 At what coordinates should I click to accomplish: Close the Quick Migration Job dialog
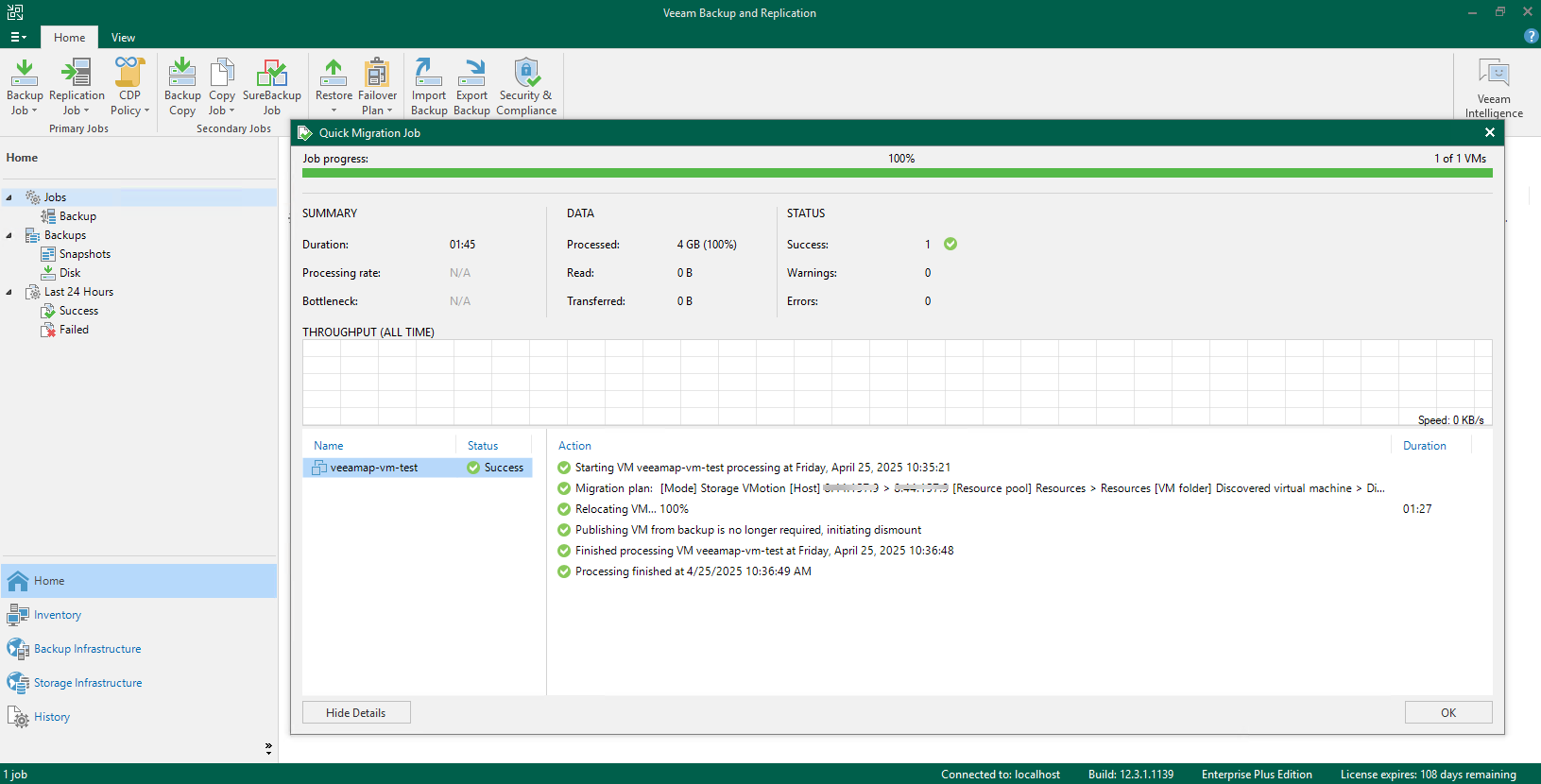[1490, 132]
